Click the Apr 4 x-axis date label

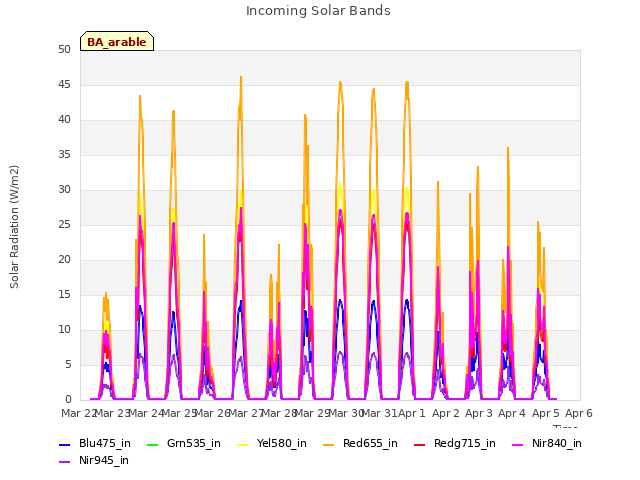(512, 414)
